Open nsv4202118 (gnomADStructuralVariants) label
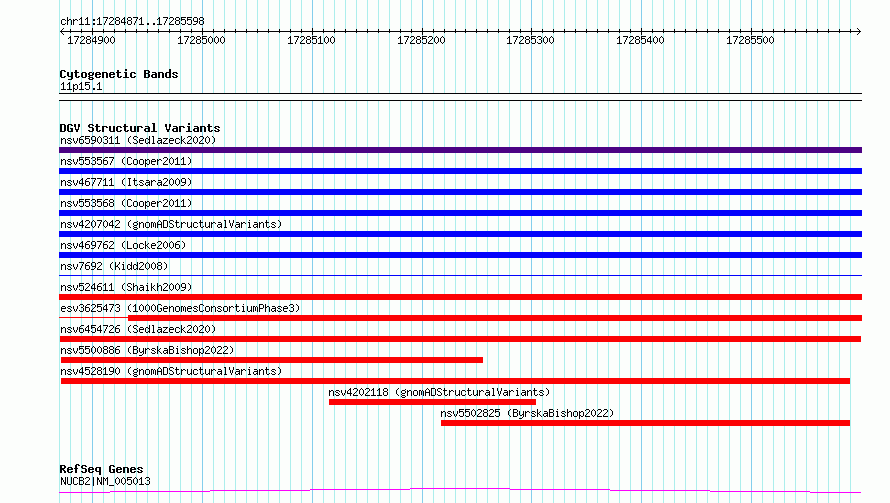Image resolution: width=890 pixels, height=503 pixels. pyautogui.click(x=439, y=392)
